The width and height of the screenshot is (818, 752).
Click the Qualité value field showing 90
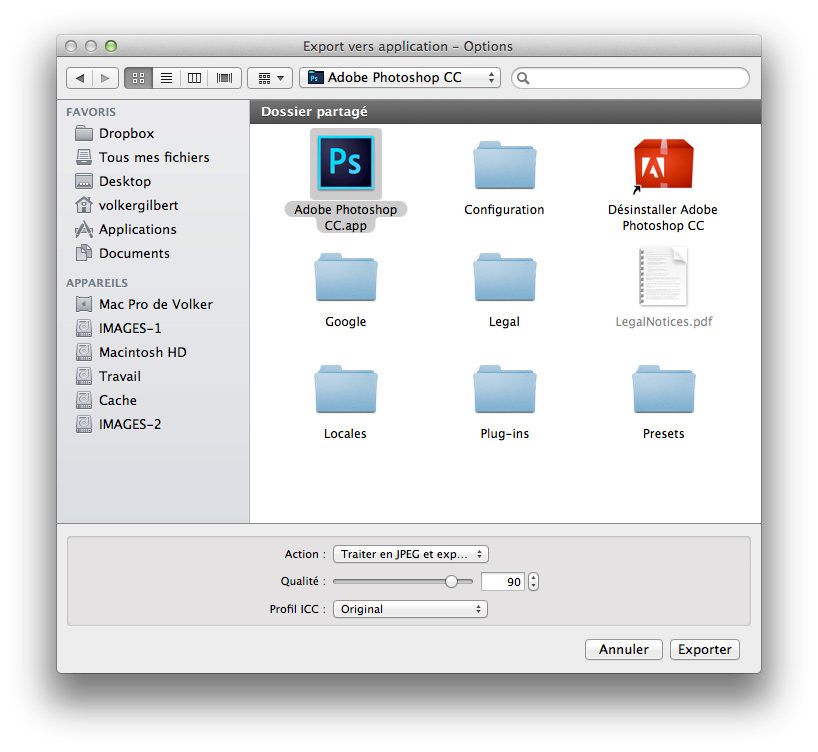(x=503, y=581)
